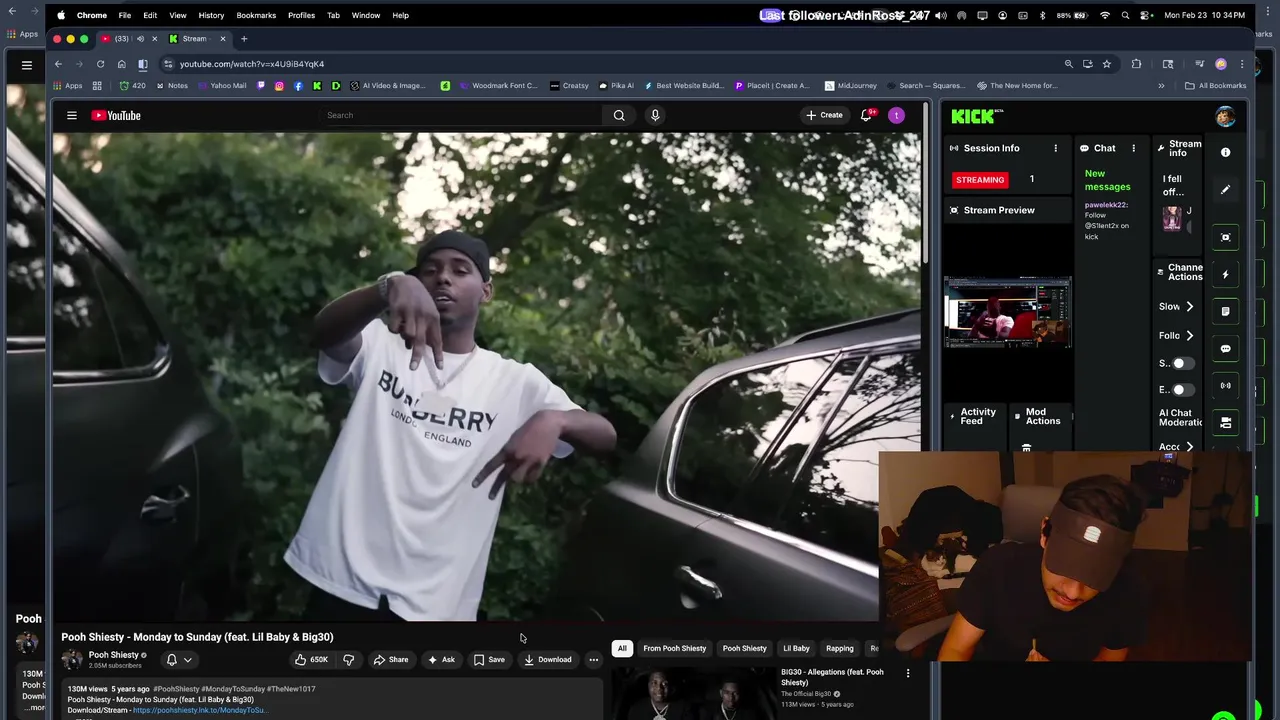Select the 'From Pooh Shiesty' chip
This screenshot has height=720, width=1280.
(674, 648)
